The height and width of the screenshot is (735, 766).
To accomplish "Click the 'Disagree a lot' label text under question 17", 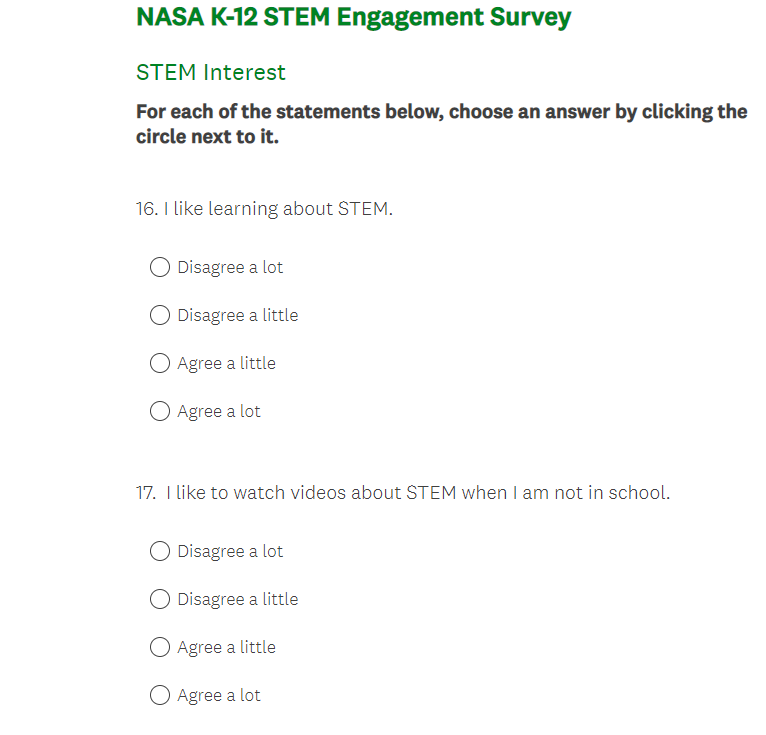I will [230, 551].
